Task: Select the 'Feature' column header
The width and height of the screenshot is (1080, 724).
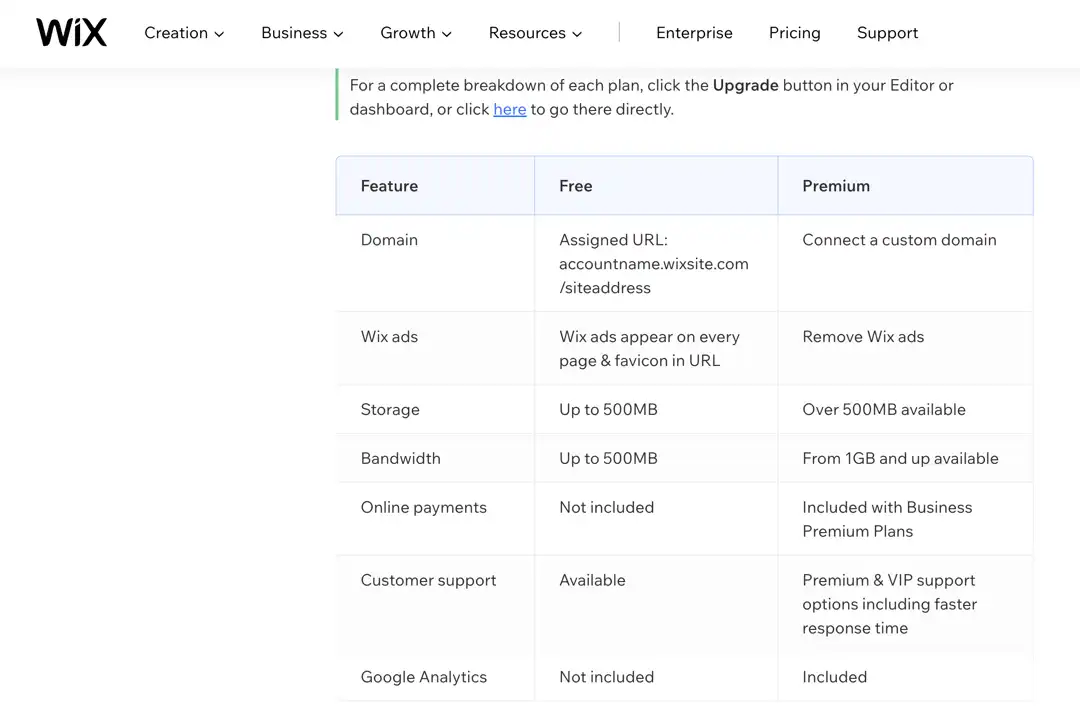Action: (x=435, y=186)
